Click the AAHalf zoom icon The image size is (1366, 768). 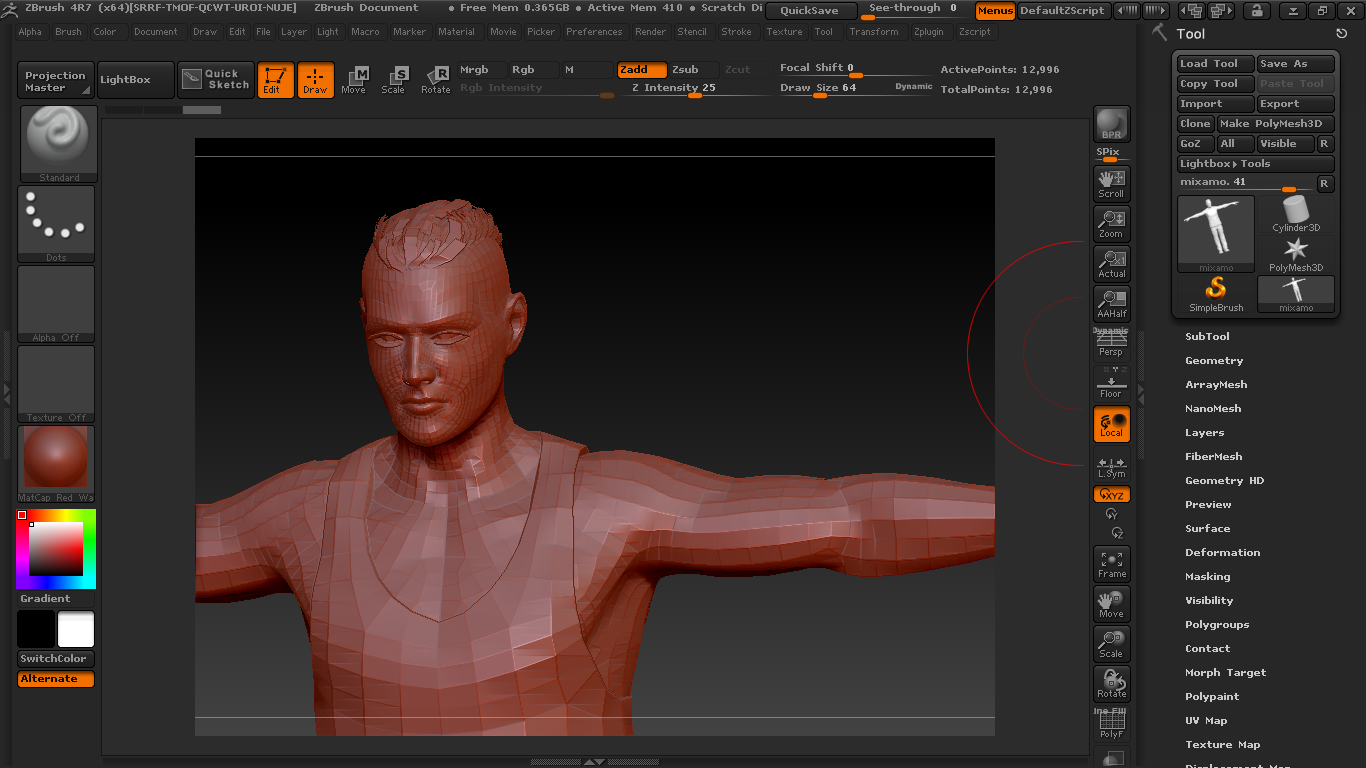tap(1111, 303)
